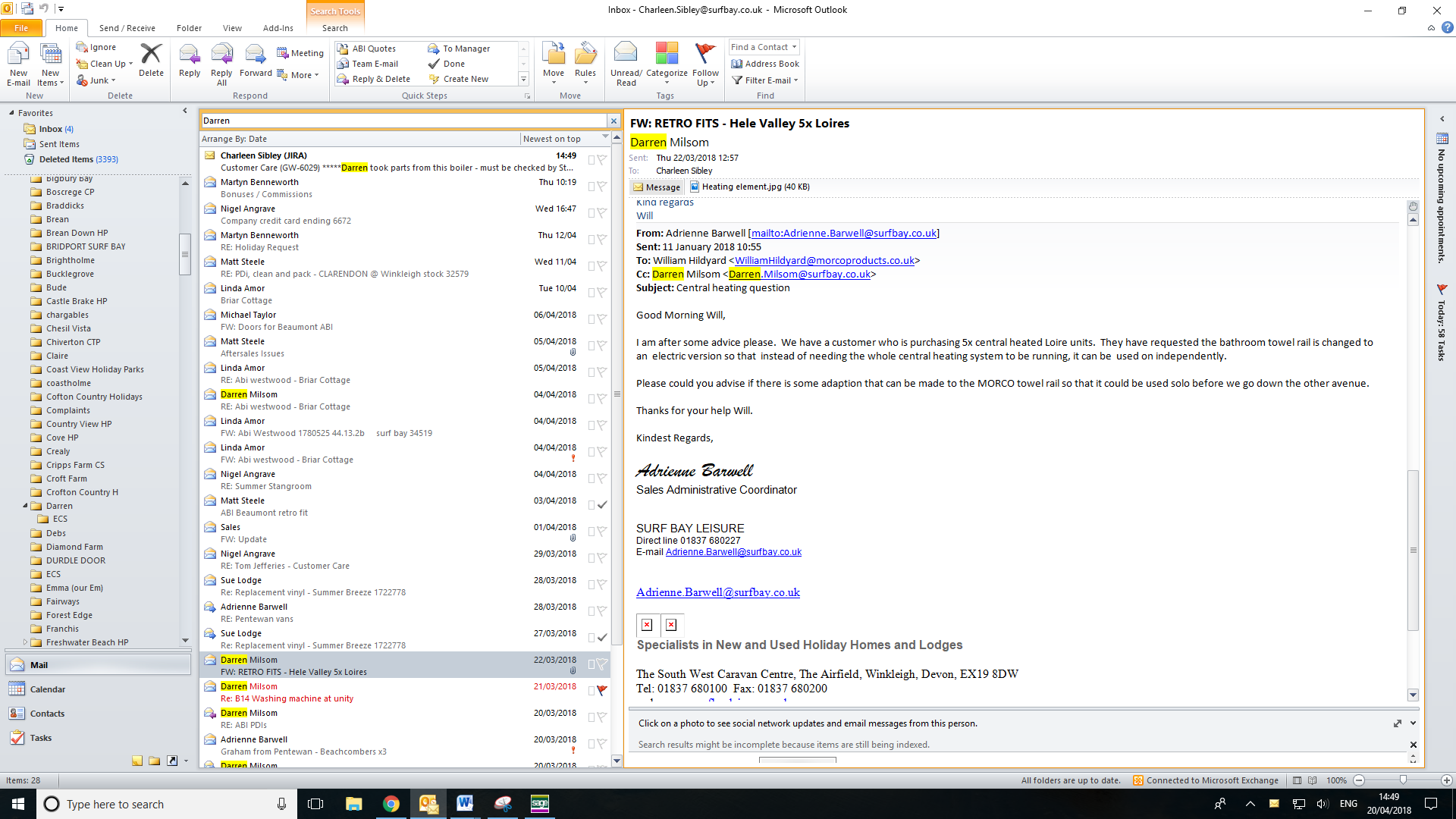Expand the Freshwater Beach HP folder
1456x819 pixels.
25,642
